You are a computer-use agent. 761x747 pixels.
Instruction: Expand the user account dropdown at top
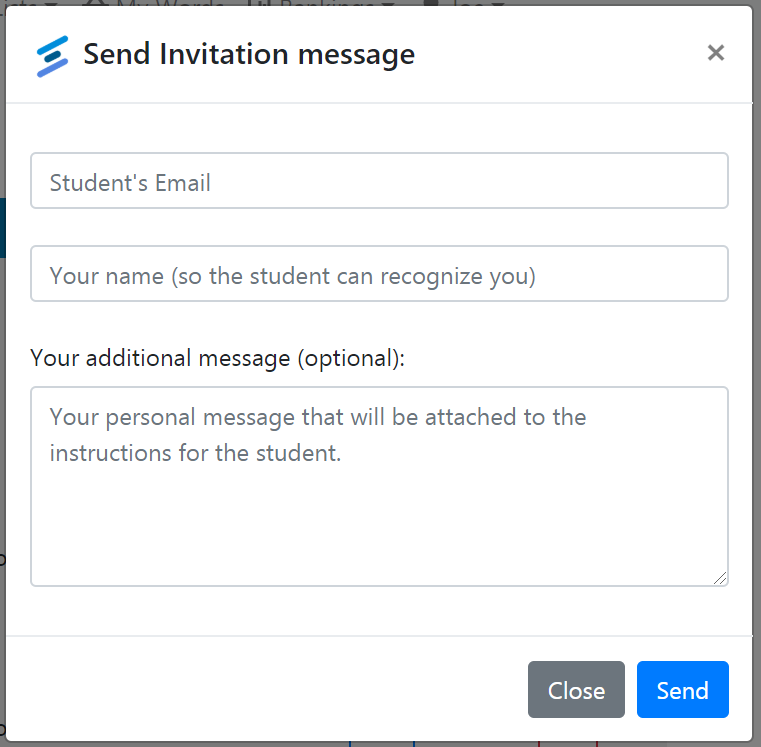pyautogui.click(x=463, y=3)
